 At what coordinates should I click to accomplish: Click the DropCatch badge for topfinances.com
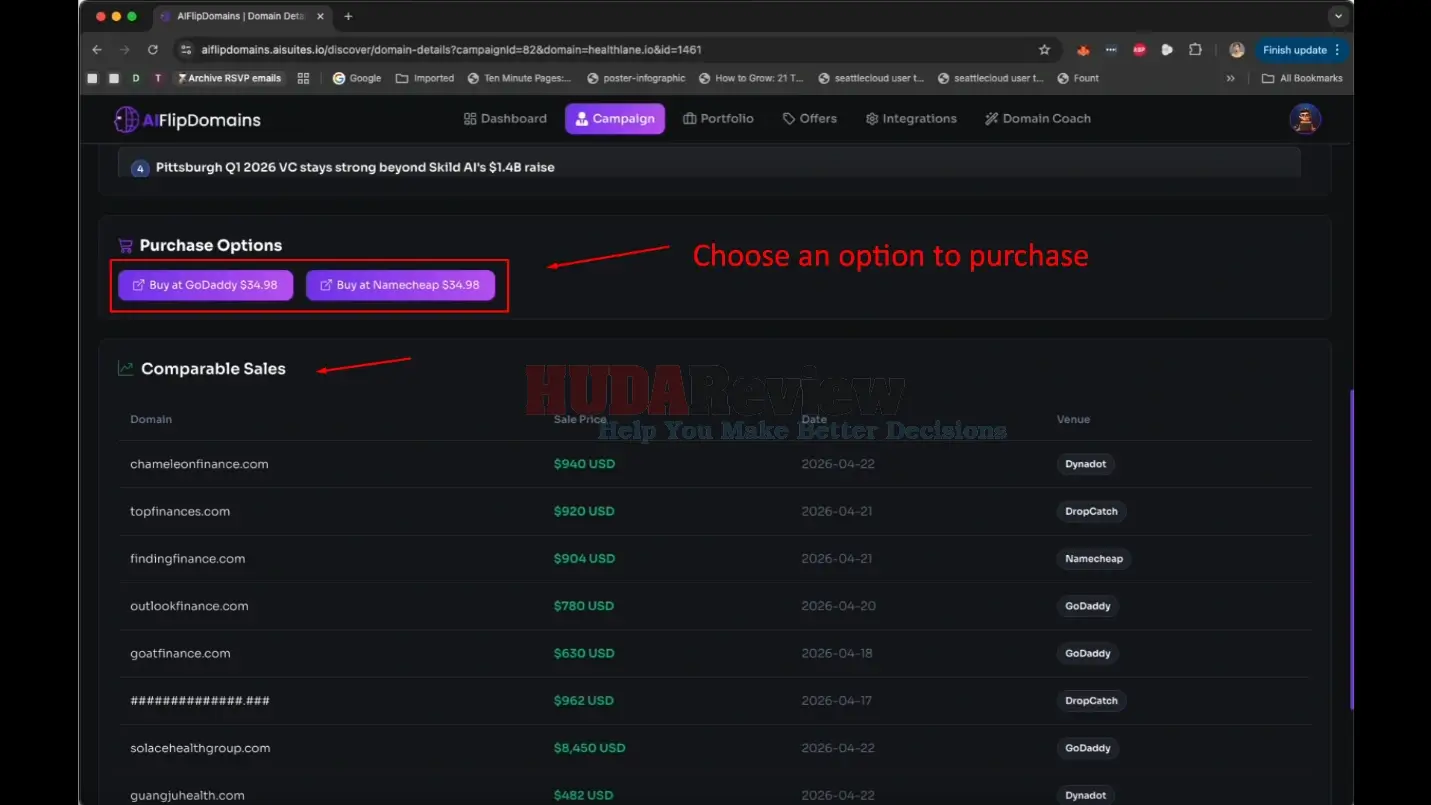(x=1091, y=511)
